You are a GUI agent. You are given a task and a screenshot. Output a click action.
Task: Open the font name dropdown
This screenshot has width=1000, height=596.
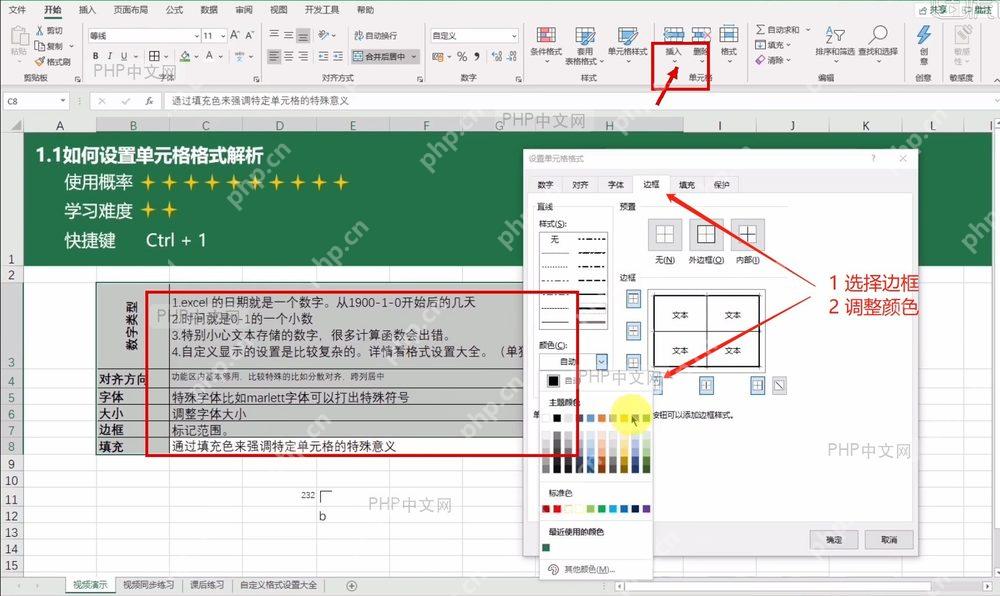[x=196, y=36]
